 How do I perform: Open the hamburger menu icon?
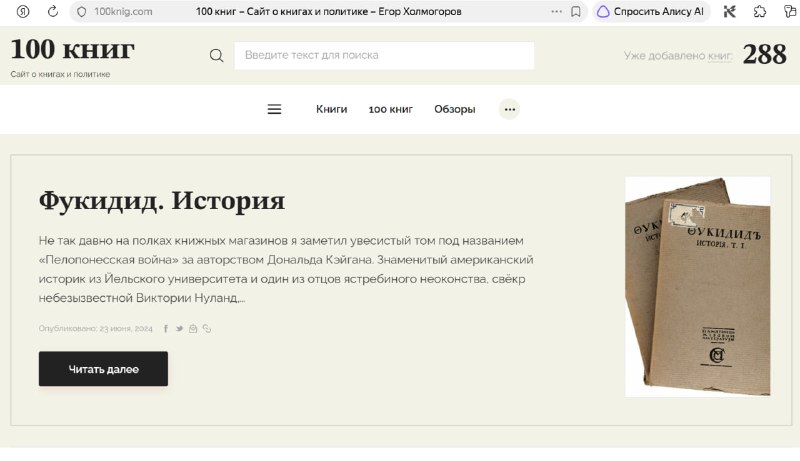274,109
